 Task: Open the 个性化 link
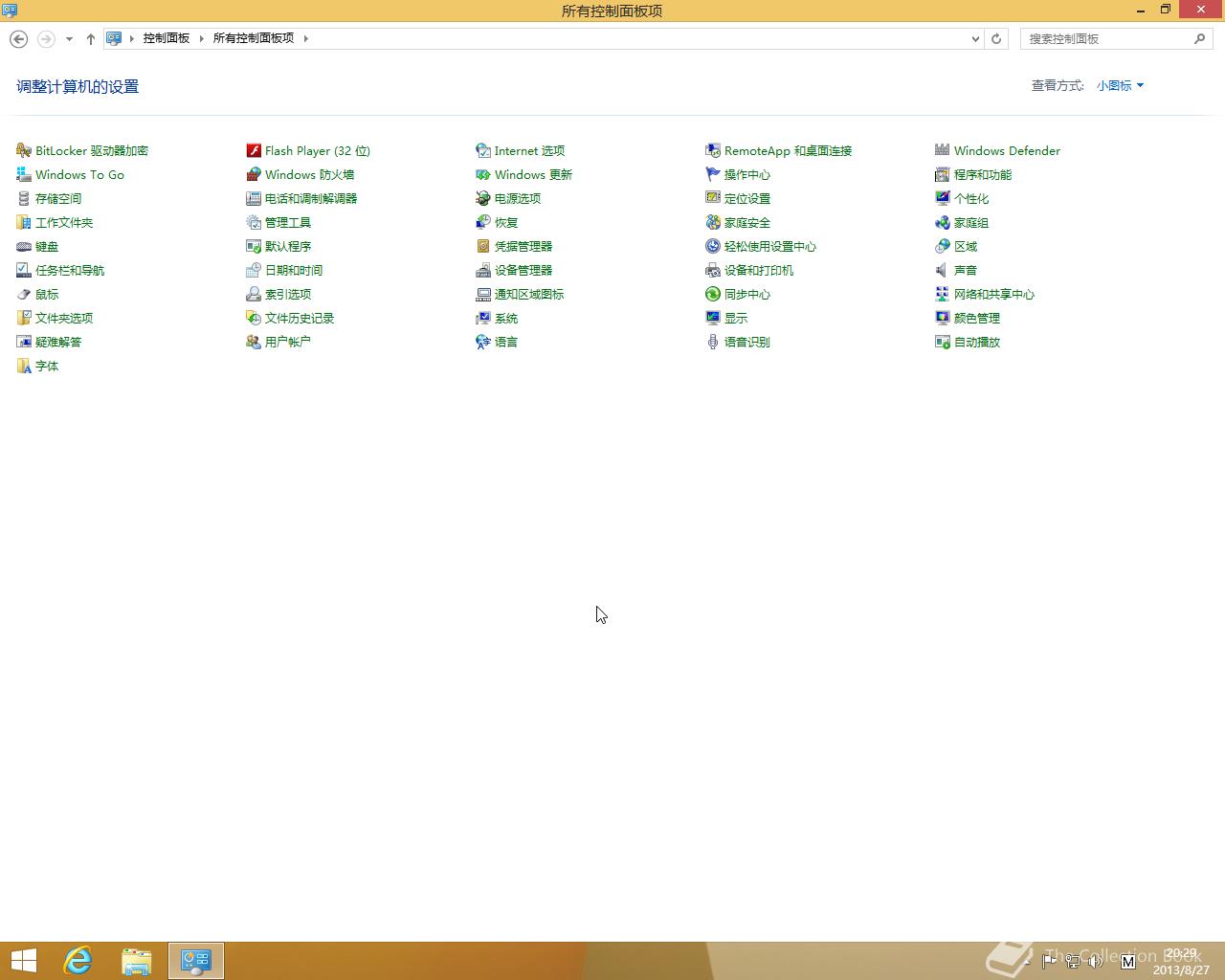click(x=971, y=198)
